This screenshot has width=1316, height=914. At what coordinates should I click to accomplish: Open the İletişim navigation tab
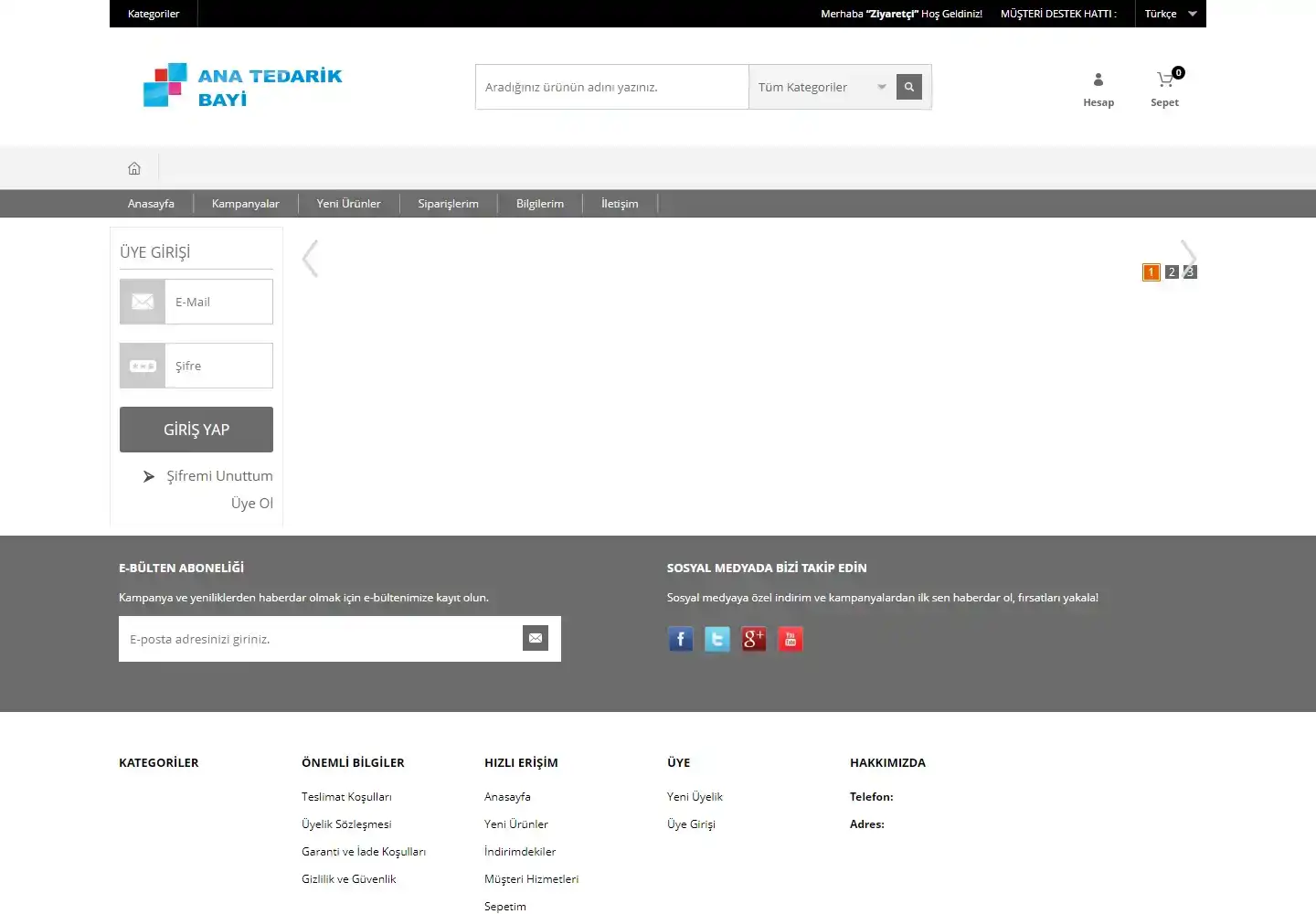(x=620, y=204)
